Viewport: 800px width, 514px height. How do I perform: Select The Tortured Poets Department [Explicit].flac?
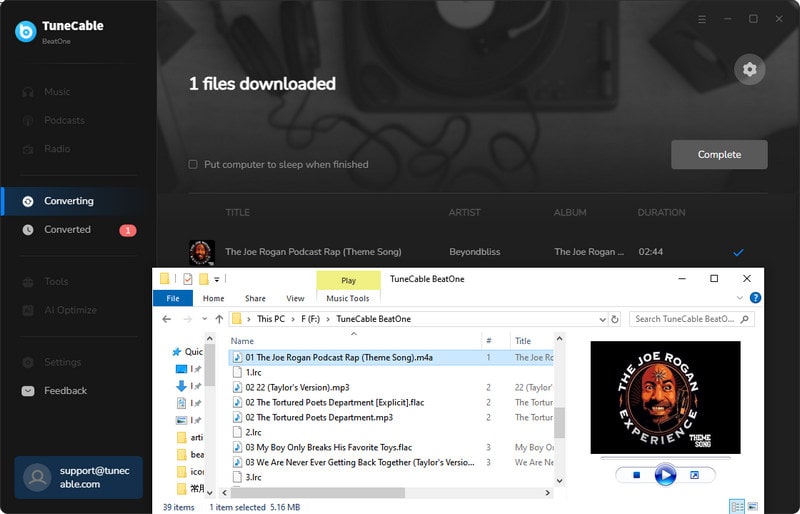coord(334,403)
